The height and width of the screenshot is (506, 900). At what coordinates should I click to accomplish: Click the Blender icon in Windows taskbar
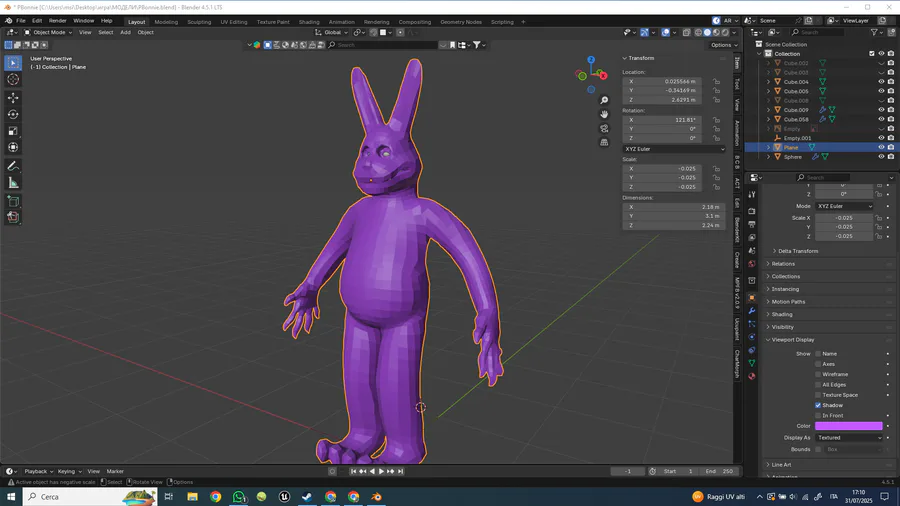[377, 497]
